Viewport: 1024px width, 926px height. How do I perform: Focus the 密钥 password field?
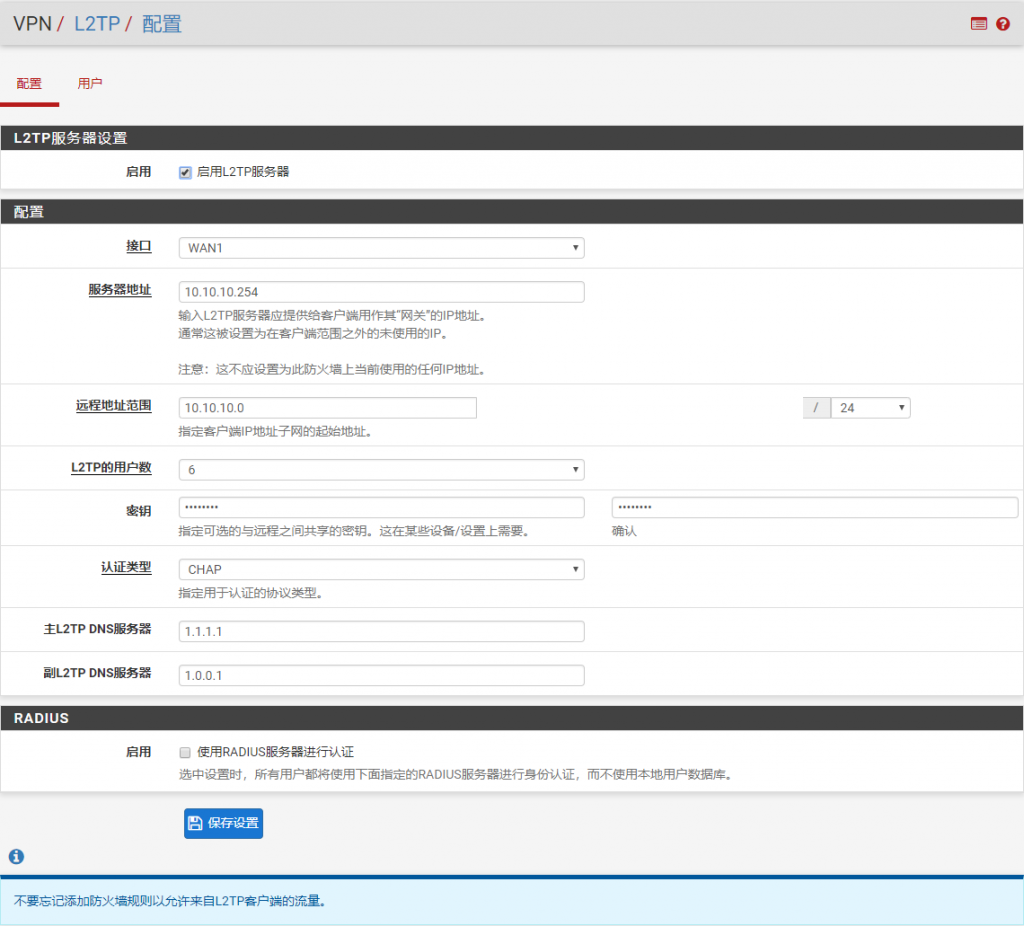click(x=381, y=508)
